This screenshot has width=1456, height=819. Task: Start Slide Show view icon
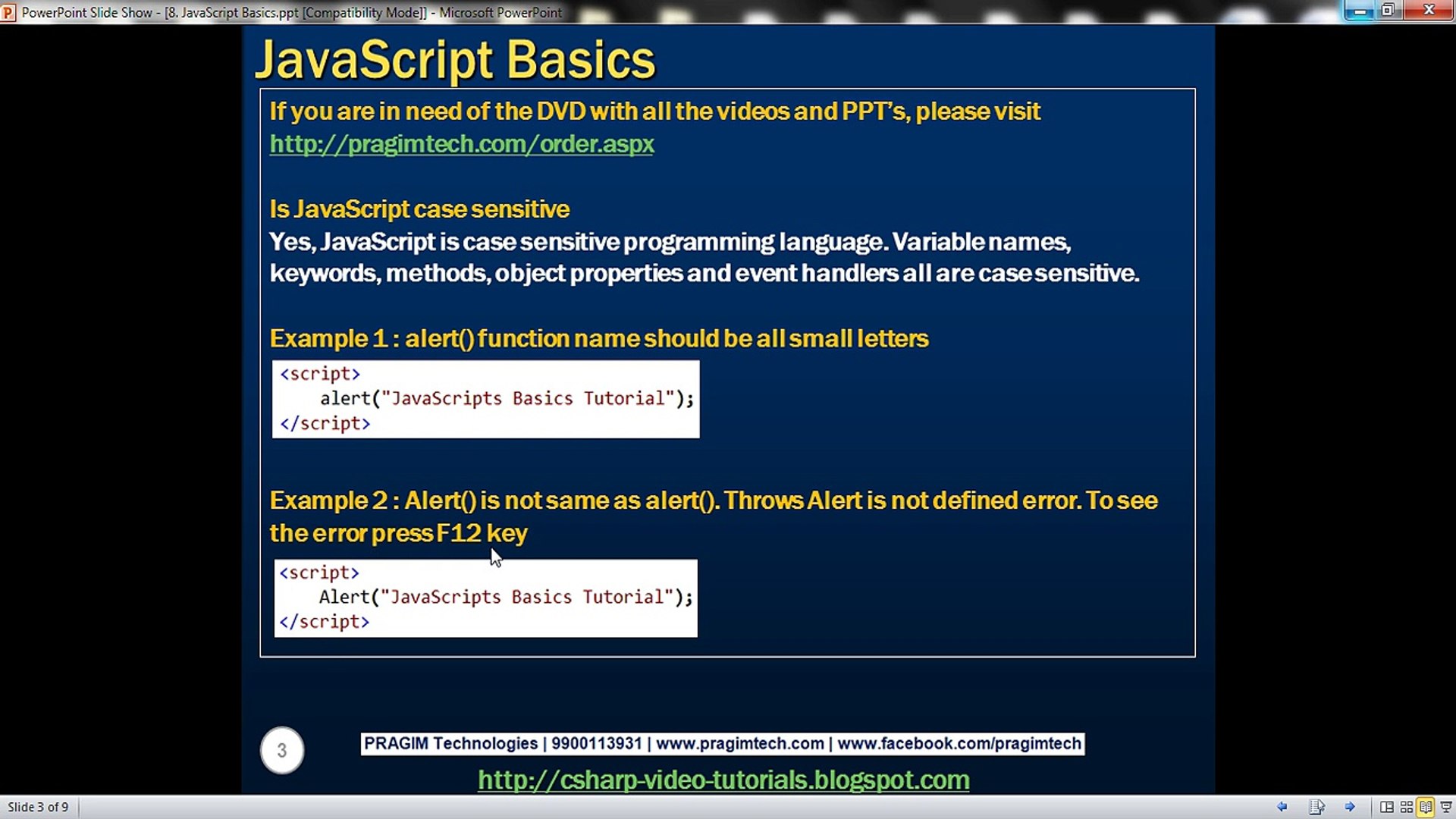pos(1445,807)
